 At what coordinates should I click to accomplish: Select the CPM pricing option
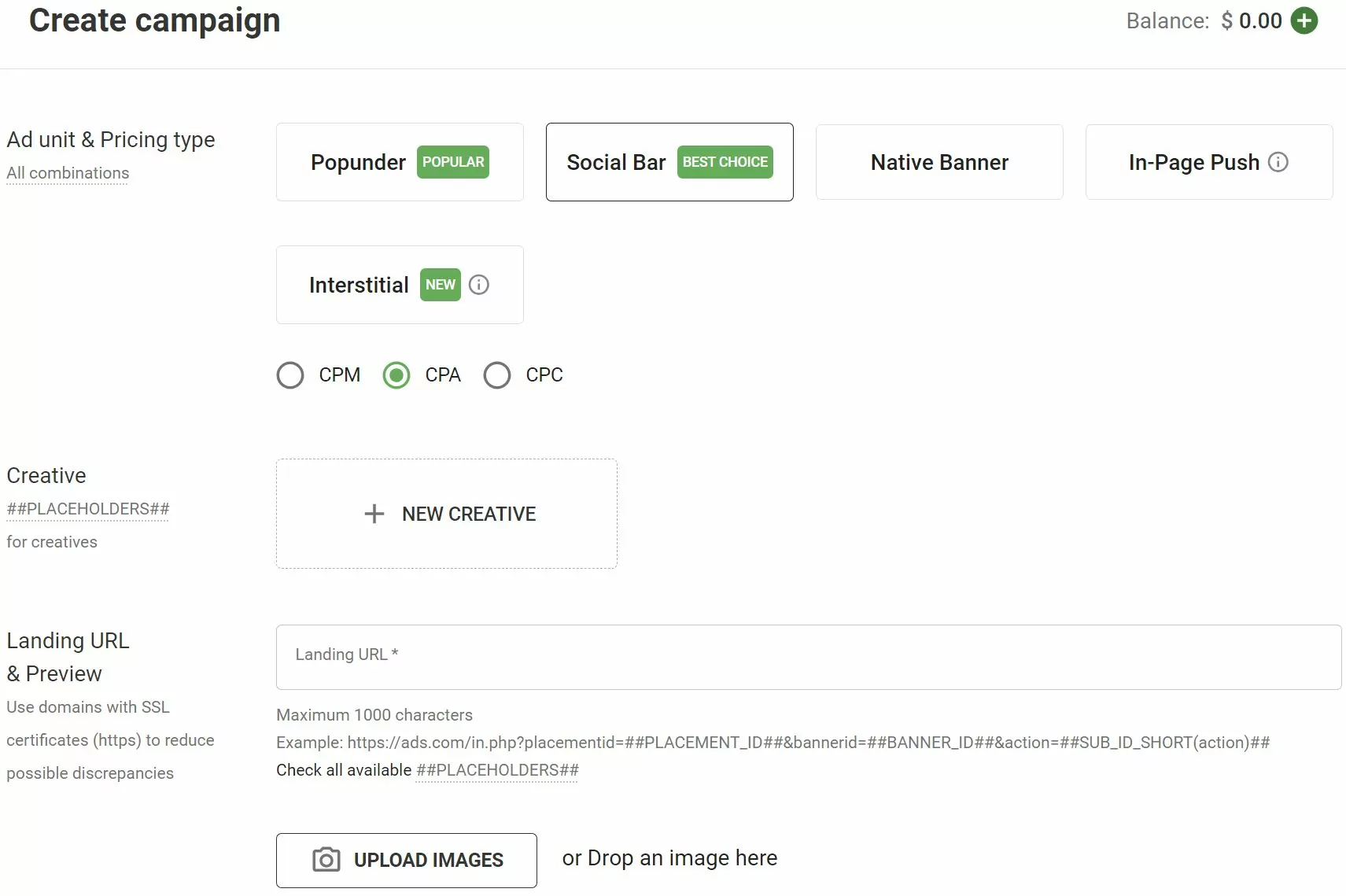pyautogui.click(x=290, y=375)
